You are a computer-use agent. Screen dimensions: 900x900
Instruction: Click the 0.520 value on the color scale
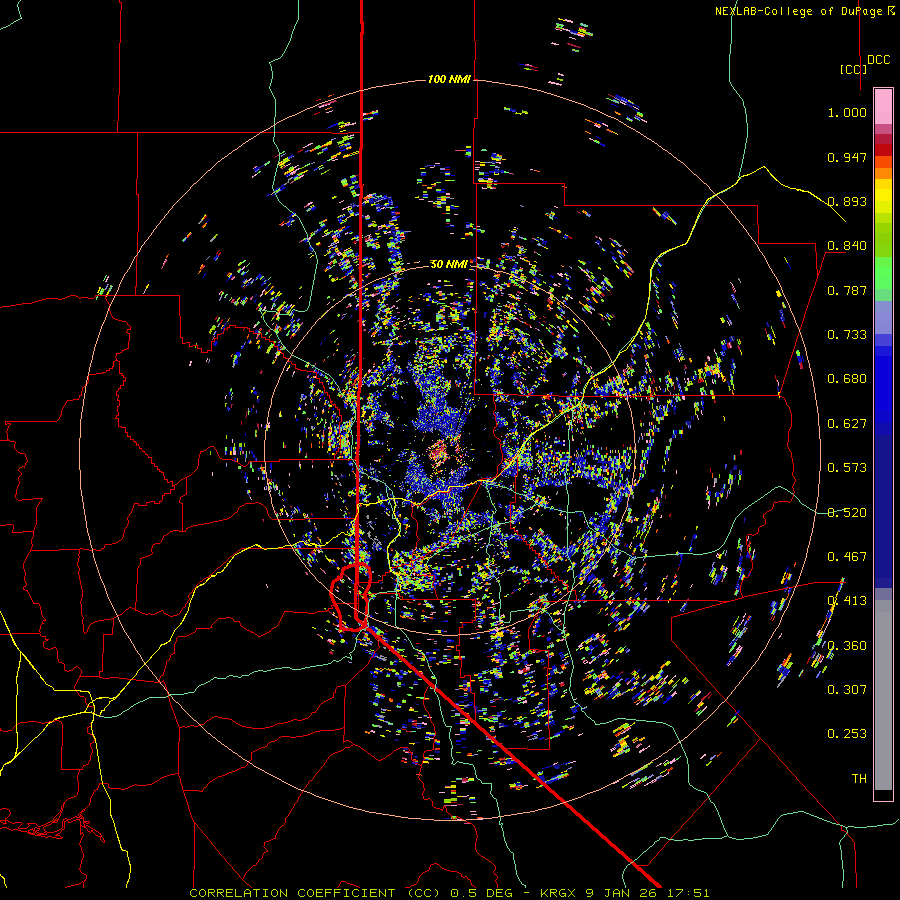pos(847,513)
